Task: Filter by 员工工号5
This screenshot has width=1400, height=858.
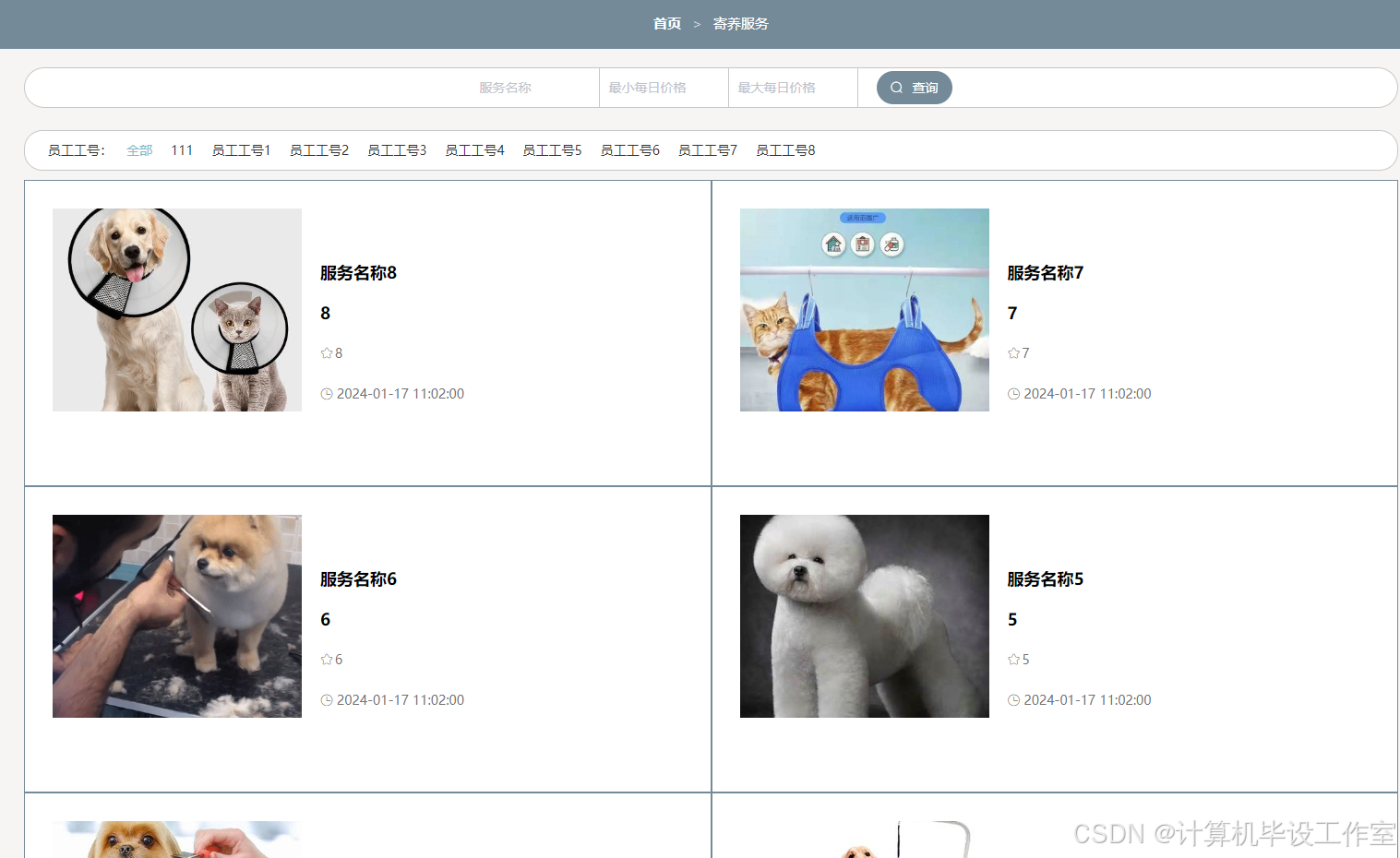Action: [x=552, y=150]
